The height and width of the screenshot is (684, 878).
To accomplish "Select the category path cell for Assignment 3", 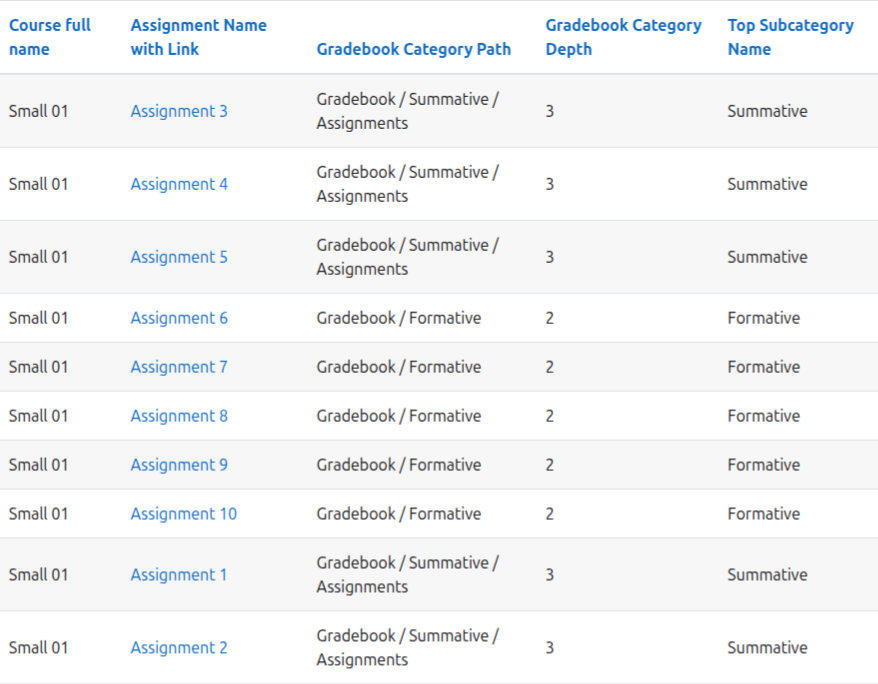I will pyautogui.click(x=408, y=111).
